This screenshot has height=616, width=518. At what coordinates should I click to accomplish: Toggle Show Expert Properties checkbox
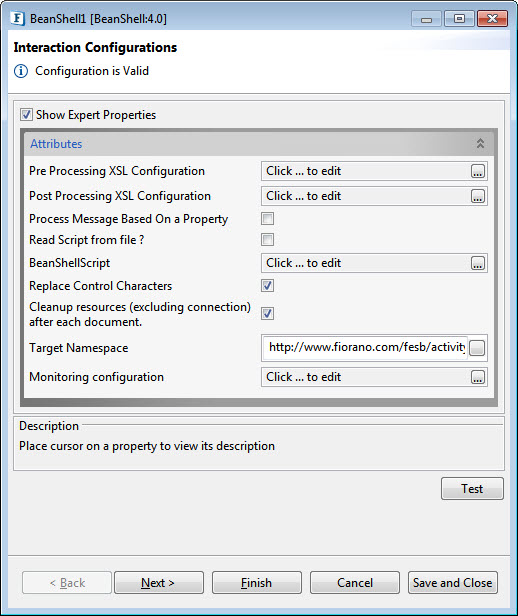tap(26, 115)
